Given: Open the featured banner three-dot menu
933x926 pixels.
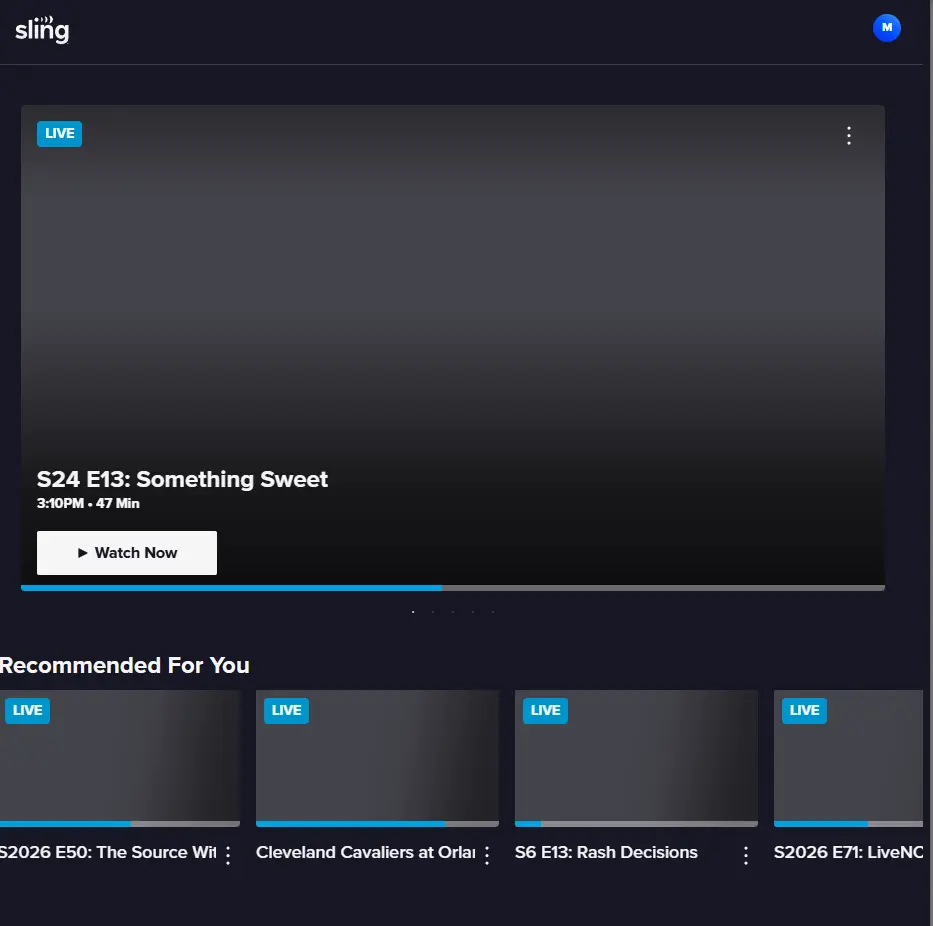Looking at the screenshot, I should (849, 136).
